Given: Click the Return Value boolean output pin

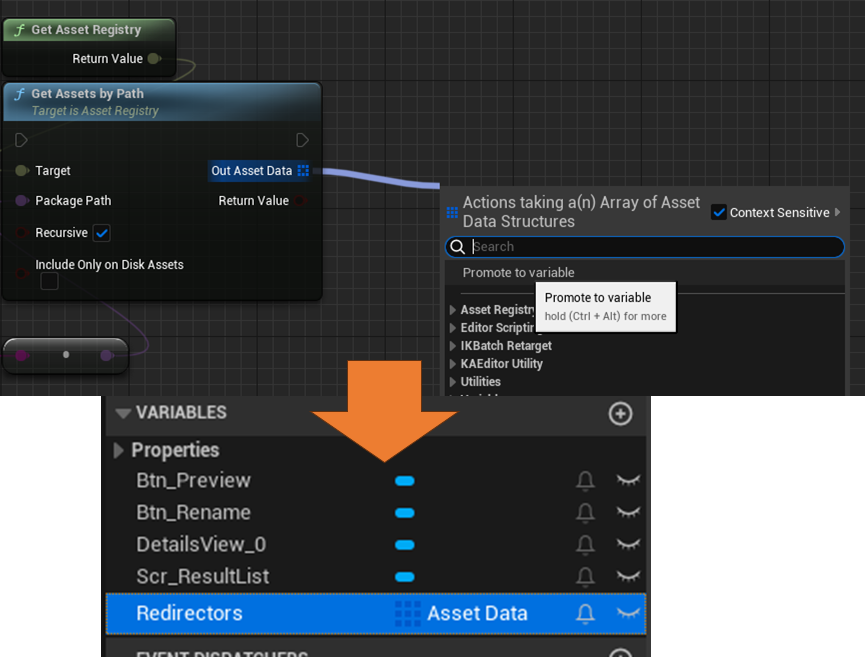Looking at the screenshot, I should 301,201.
